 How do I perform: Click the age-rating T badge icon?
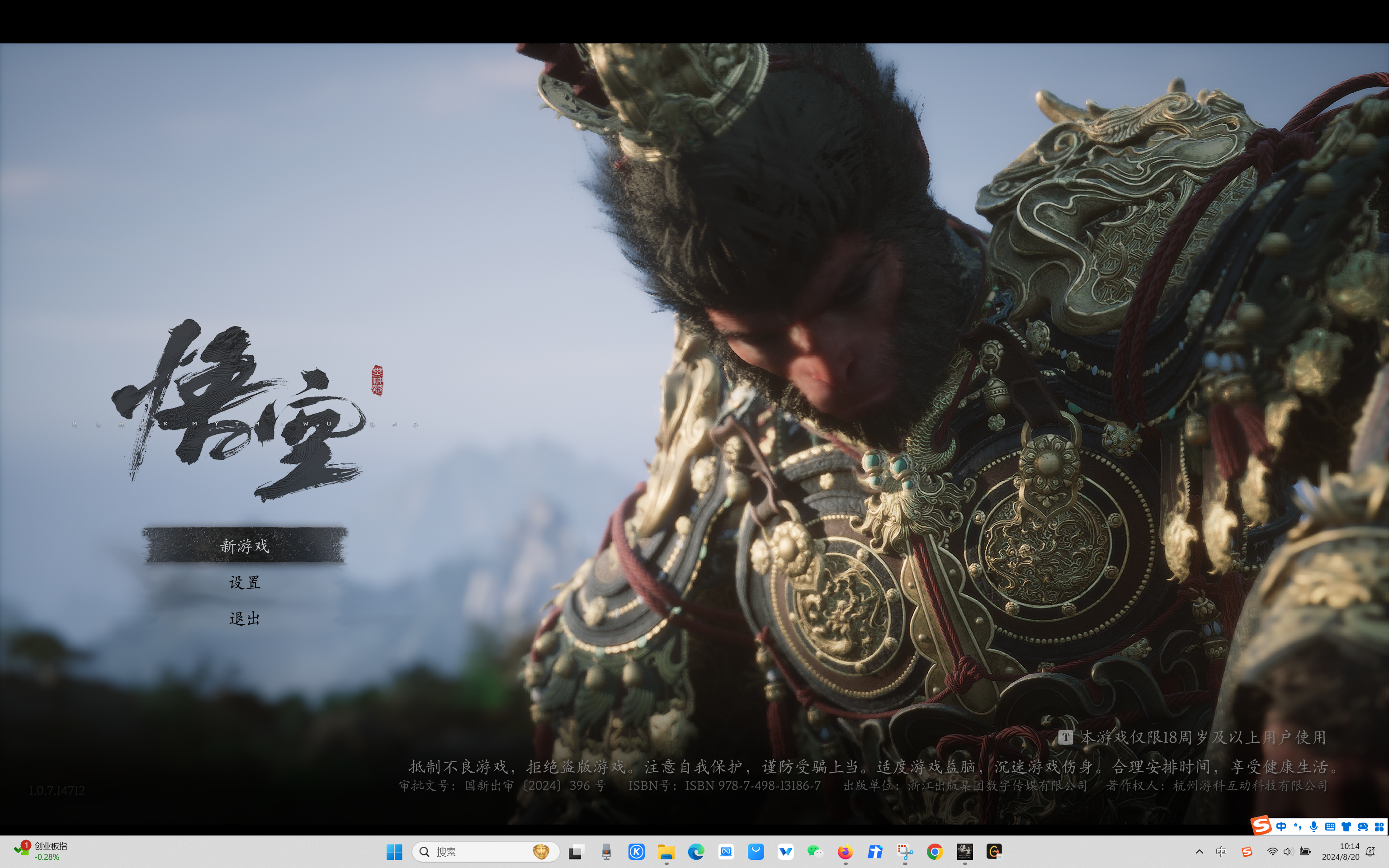pos(1065,737)
